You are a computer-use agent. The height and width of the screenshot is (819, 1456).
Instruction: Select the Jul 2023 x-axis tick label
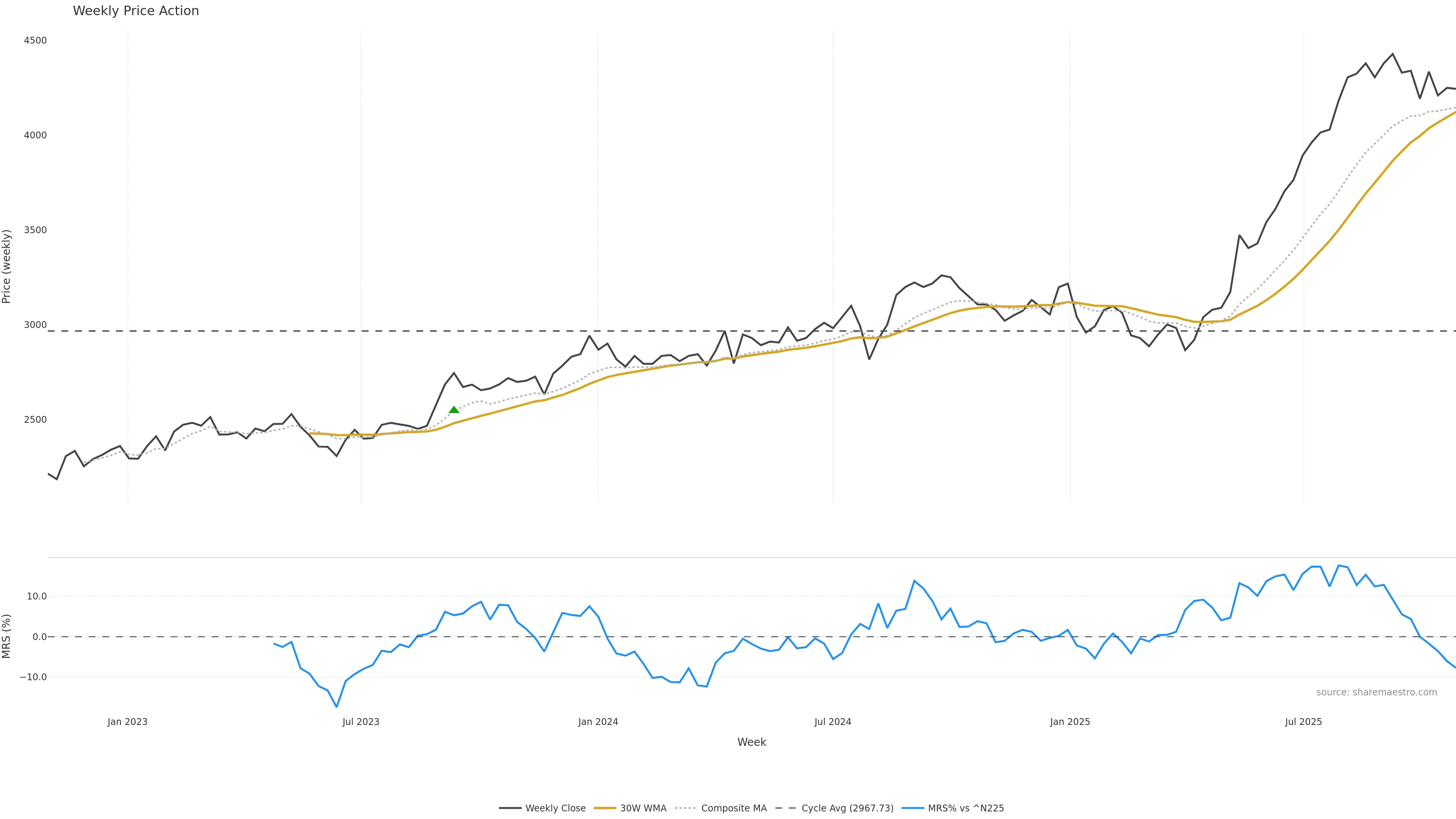click(361, 722)
